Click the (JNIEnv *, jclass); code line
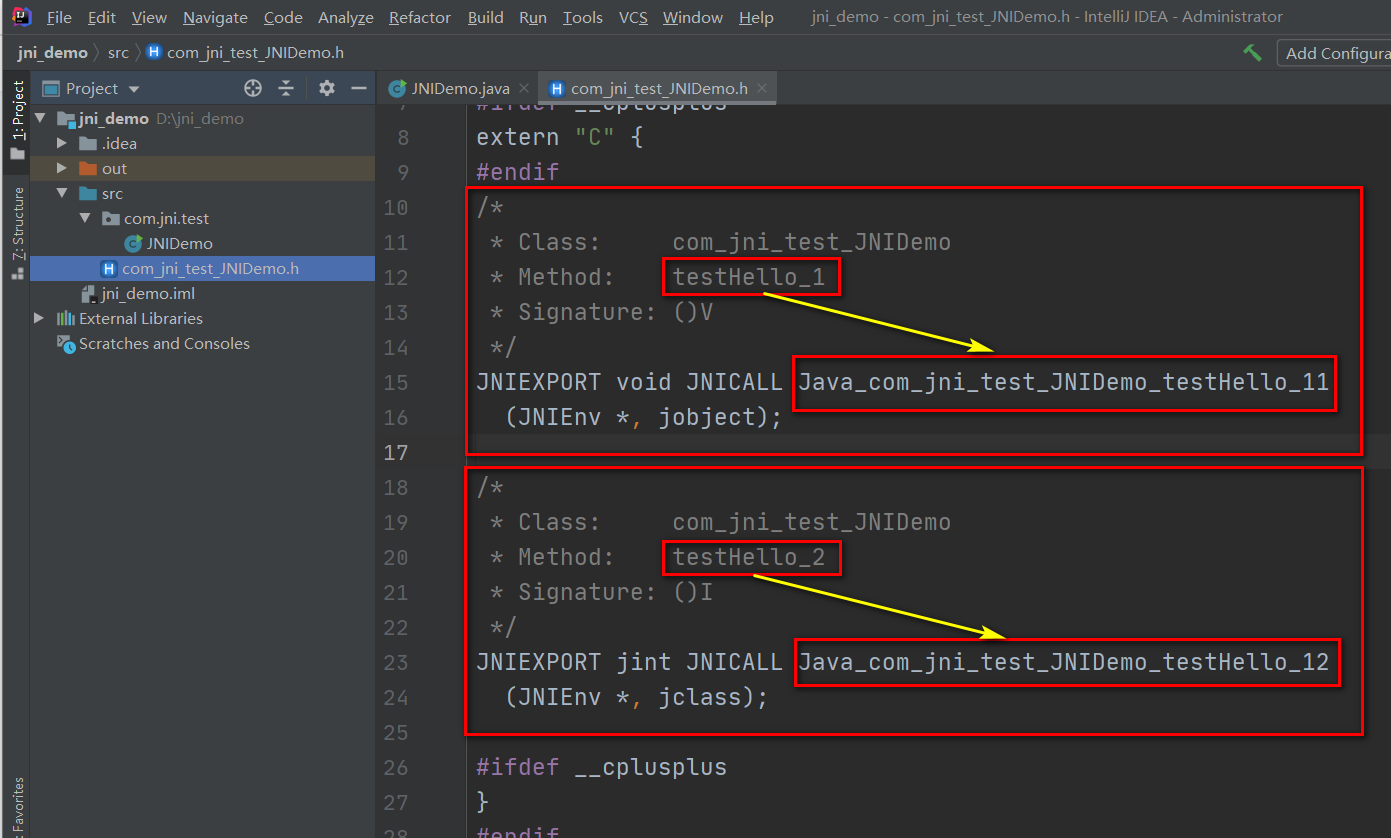Screen dimensions: 1391x838 point(636,697)
